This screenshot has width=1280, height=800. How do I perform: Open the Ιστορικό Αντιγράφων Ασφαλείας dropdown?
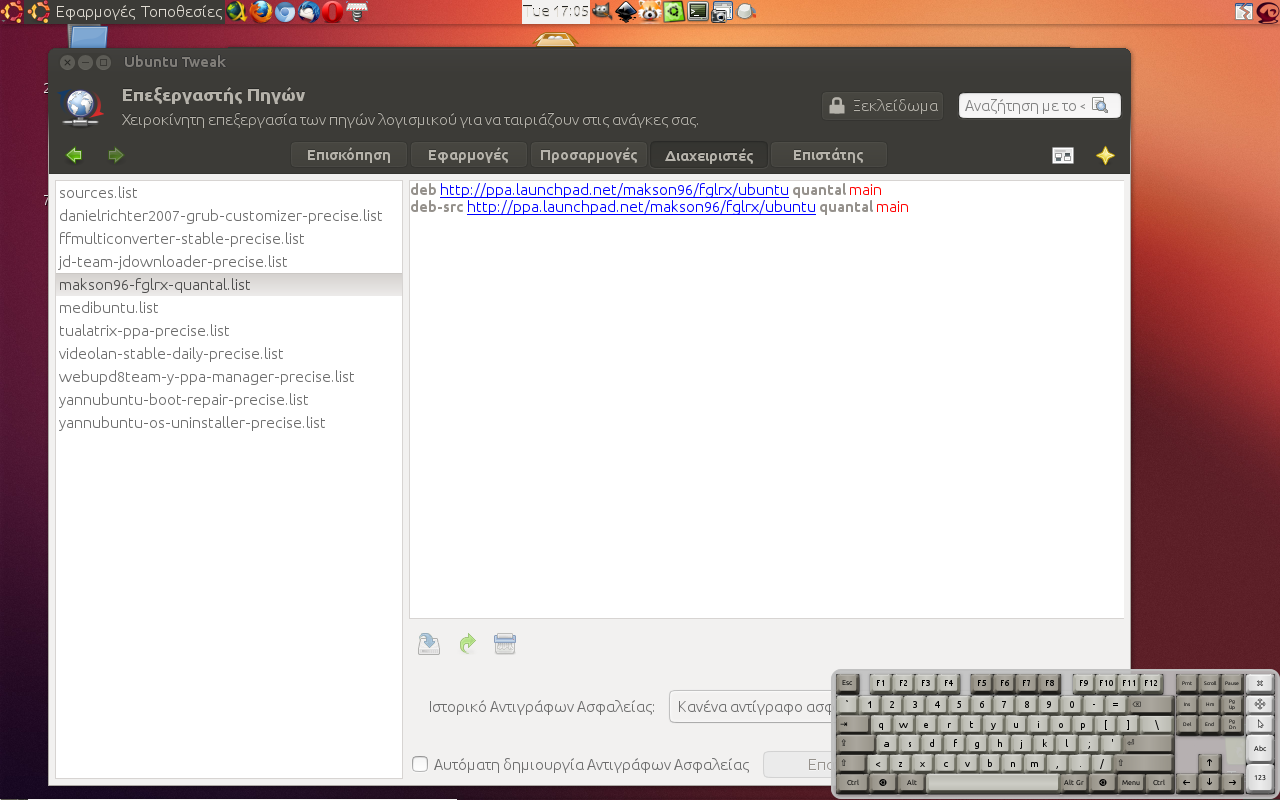[750, 706]
